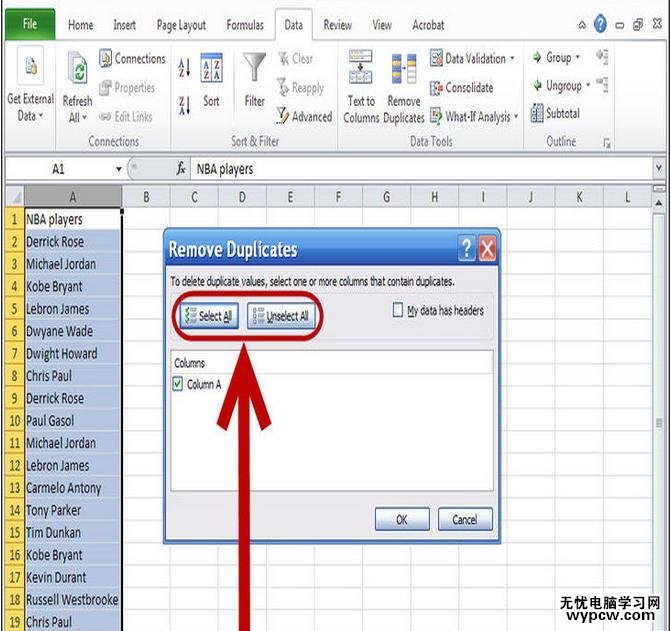671x631 pixels.
Task: Reapply the filter
Action: [x=300, y=88]
